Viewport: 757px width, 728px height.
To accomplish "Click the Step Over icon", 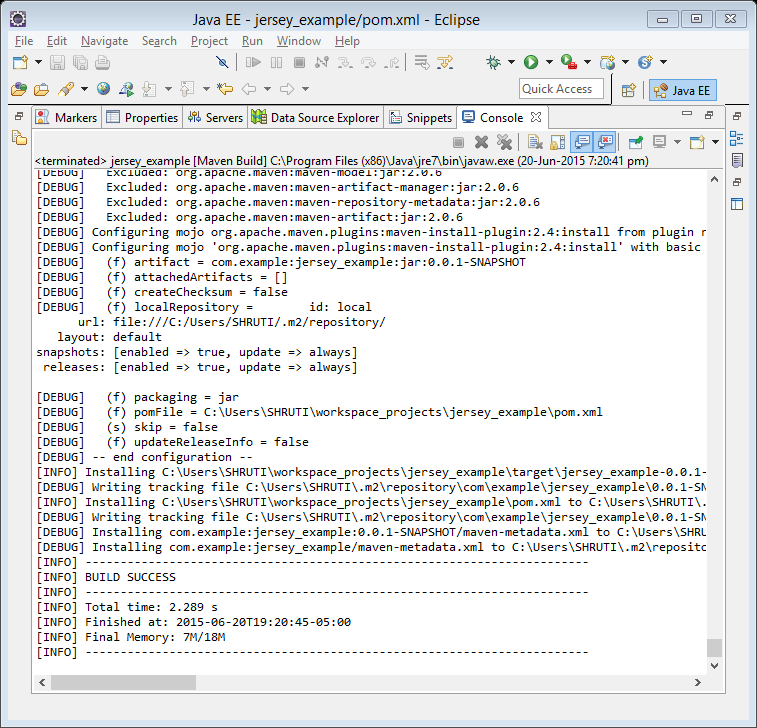I will click(x=368, y=62).
